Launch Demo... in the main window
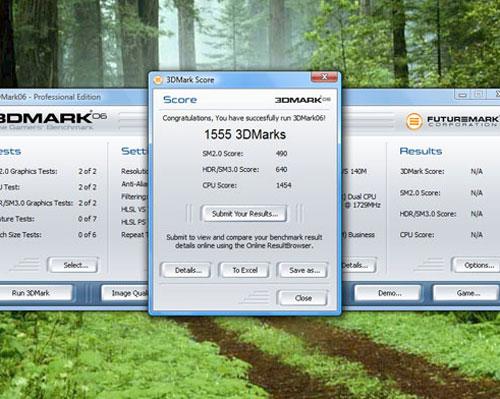This screenshot has height=399, width=500. click(388, 293)
